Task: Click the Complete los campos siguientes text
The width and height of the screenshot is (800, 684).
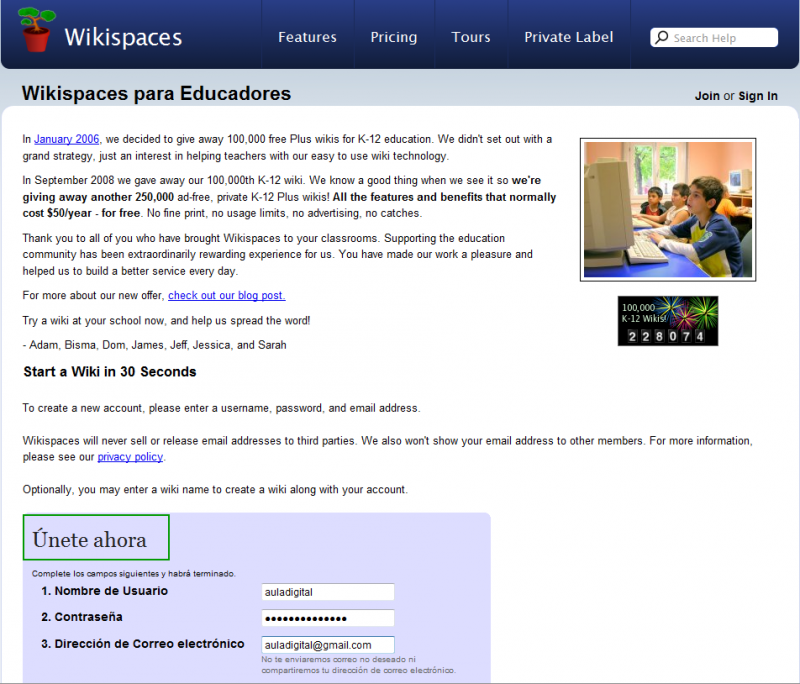Action: (x=134, y=574)
